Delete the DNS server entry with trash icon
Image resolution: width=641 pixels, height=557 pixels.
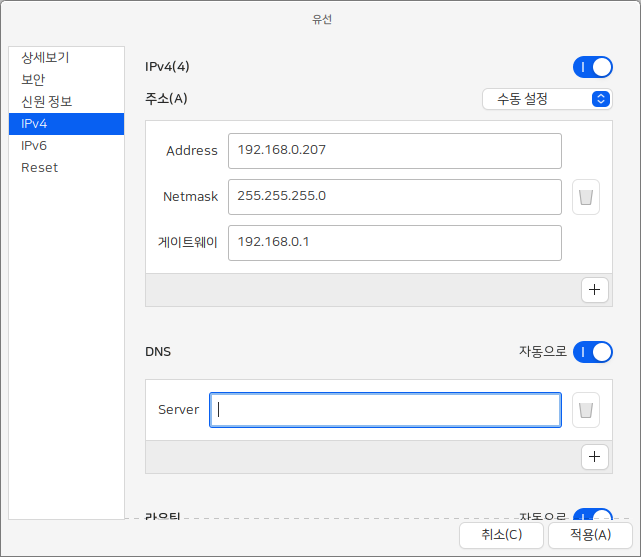(x=586, y=410)
